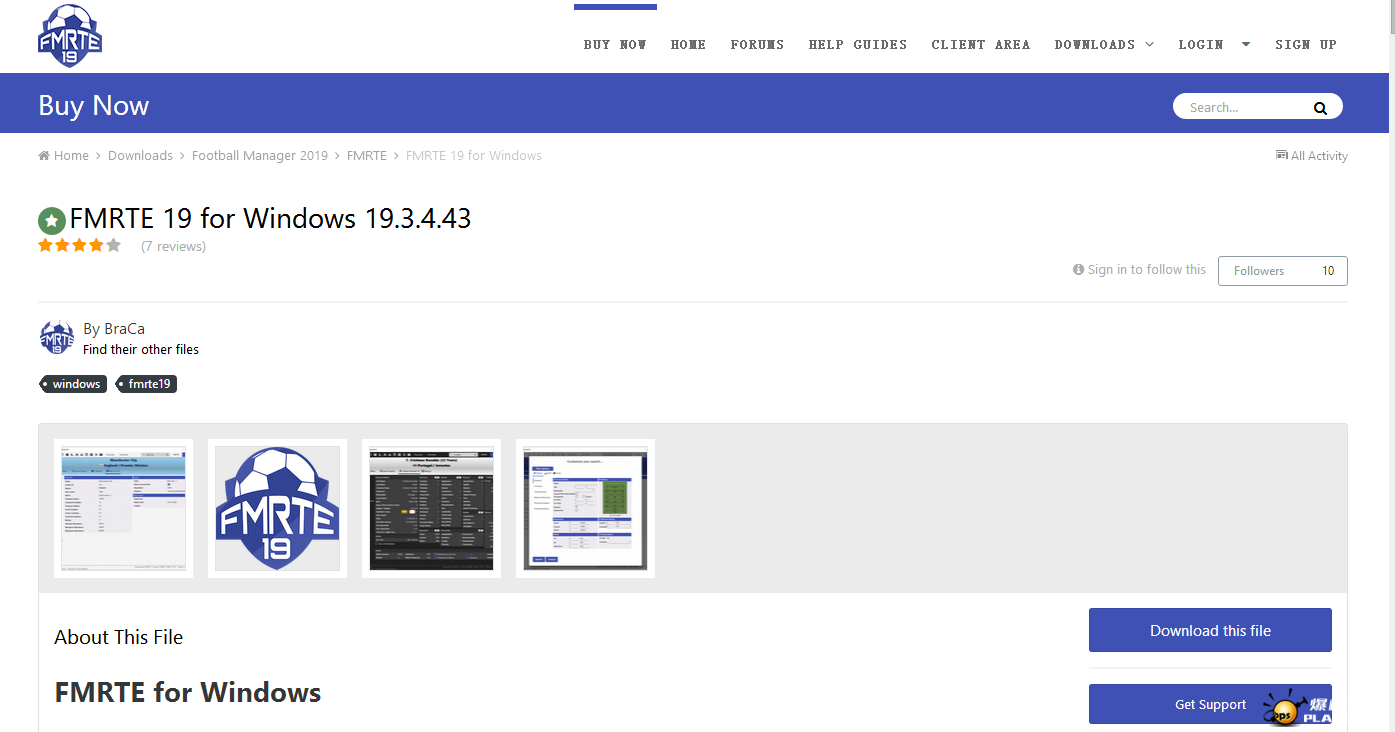
Task: Open the Downloads breadcrumb link
Action: point(140,155)
